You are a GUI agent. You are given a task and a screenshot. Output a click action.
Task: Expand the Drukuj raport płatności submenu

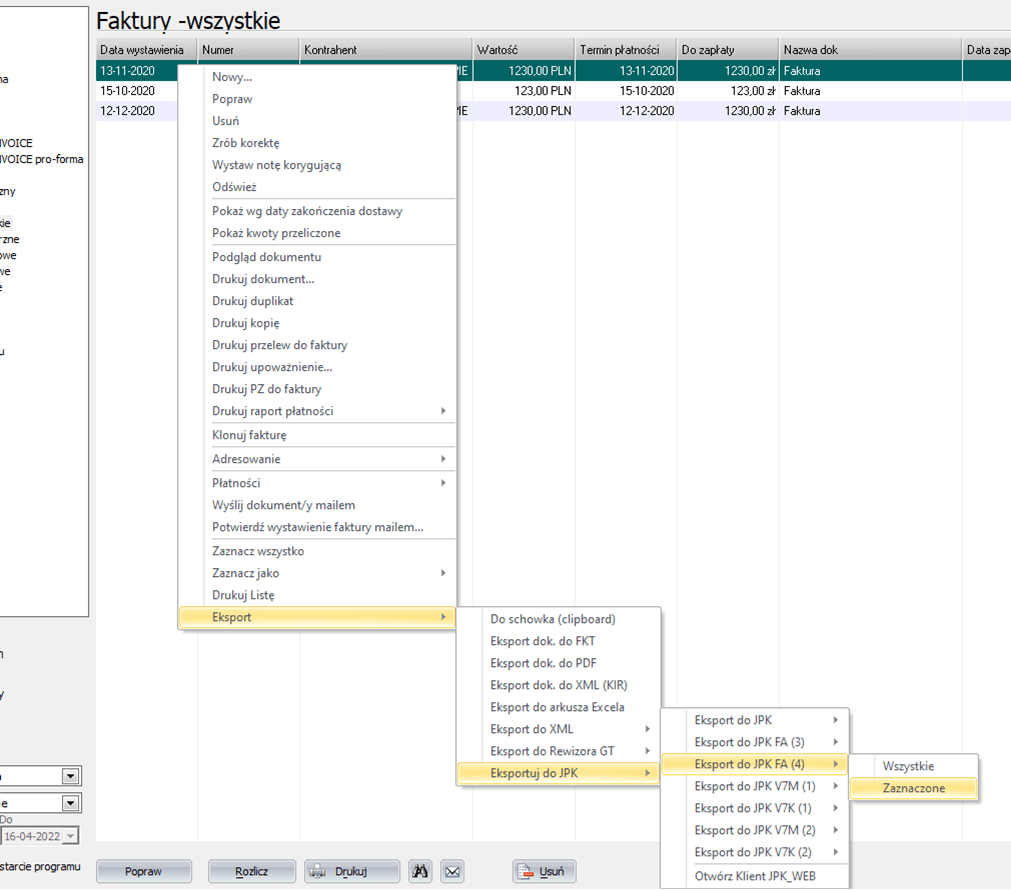coord(316,411)
